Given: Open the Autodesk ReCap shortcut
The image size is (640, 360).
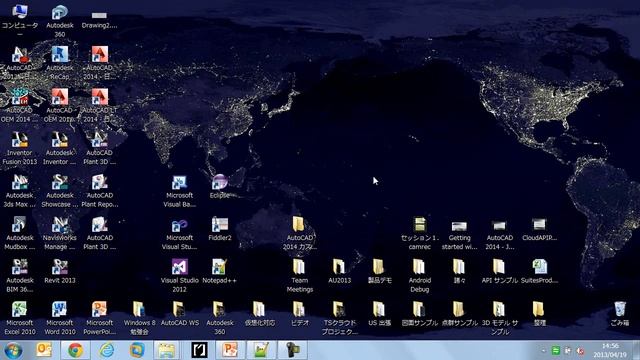Looking at the screenshot, I should 60,62.
